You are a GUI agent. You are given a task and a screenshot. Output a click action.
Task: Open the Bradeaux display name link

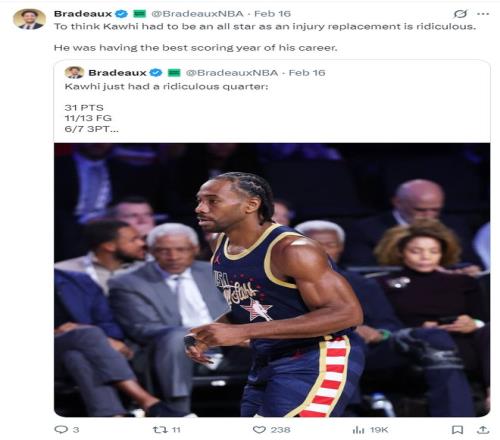point(83,14)
